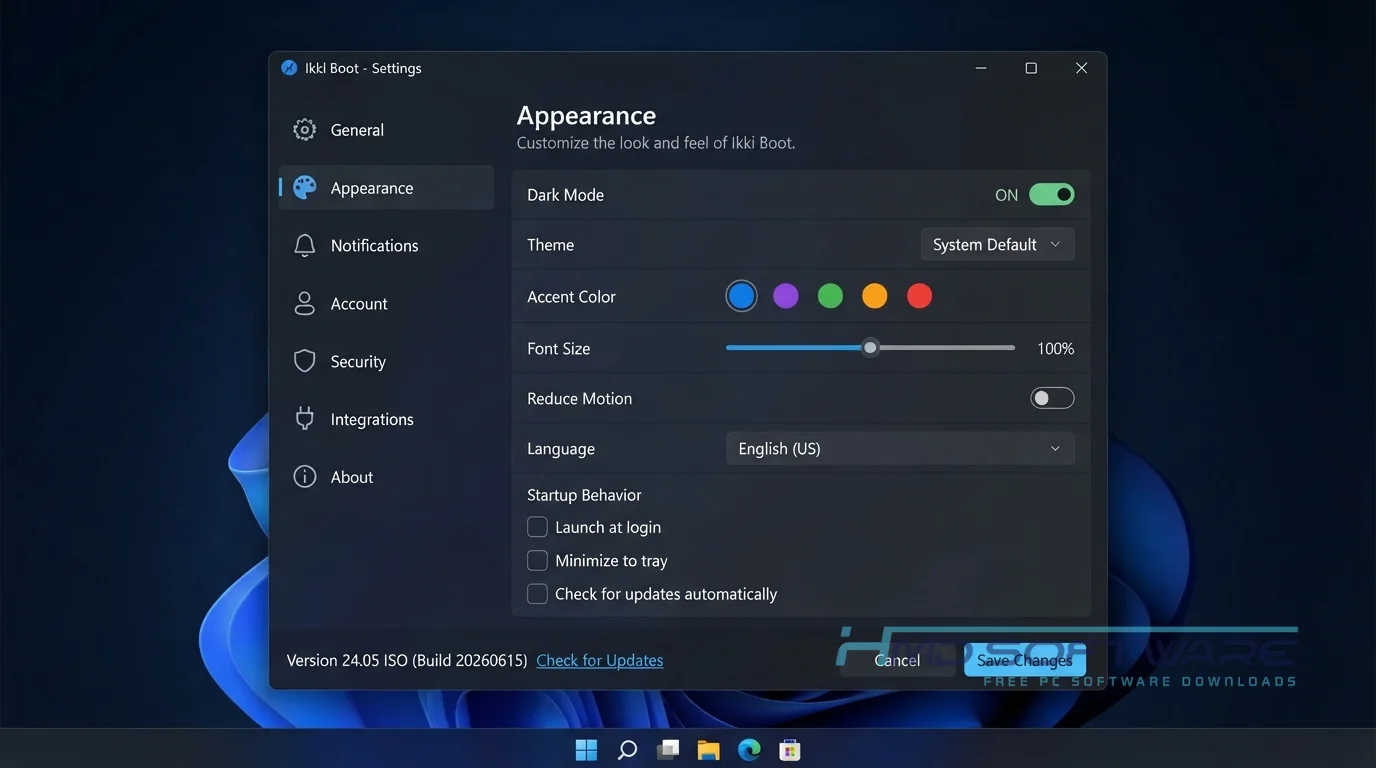
Task: Click the Ikki Boot - Settings window title
Action: coord(363,68)
